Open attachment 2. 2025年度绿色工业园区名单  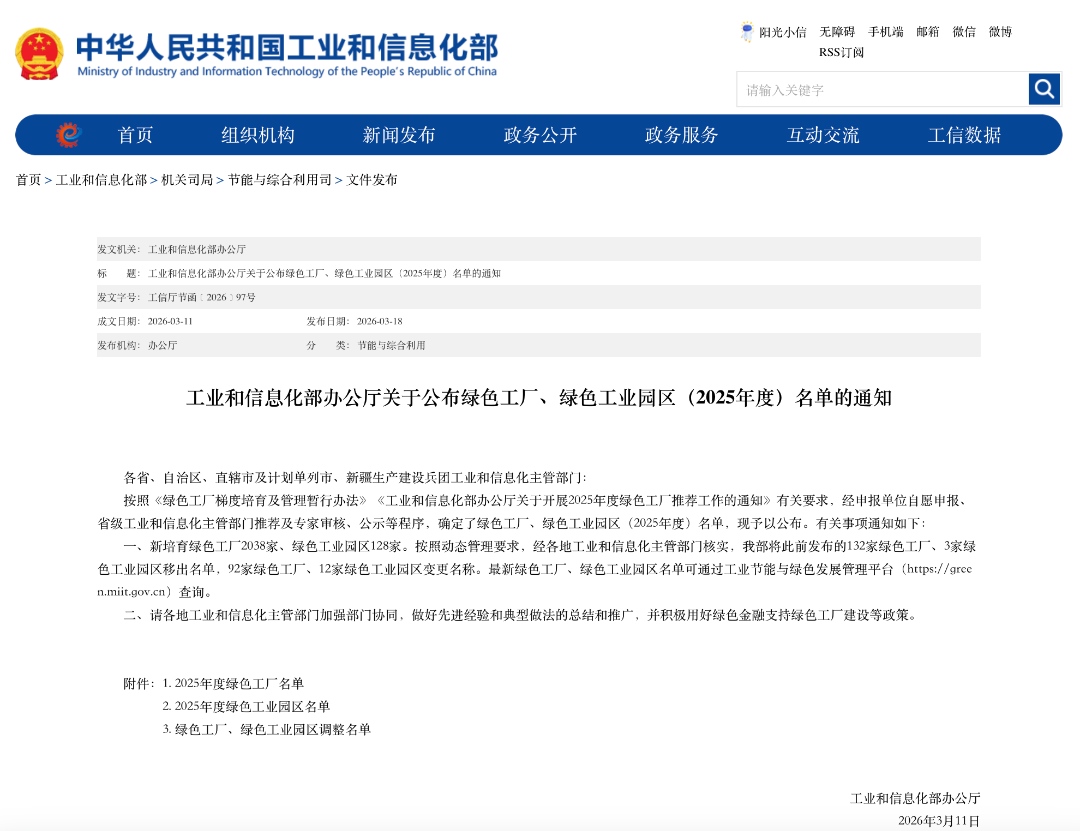[246, 706]
